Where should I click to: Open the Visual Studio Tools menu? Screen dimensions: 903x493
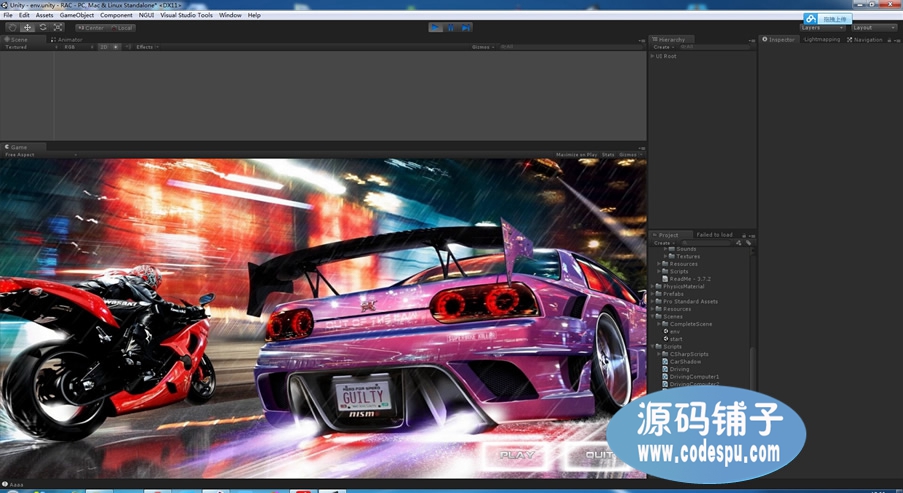[186, 15]
